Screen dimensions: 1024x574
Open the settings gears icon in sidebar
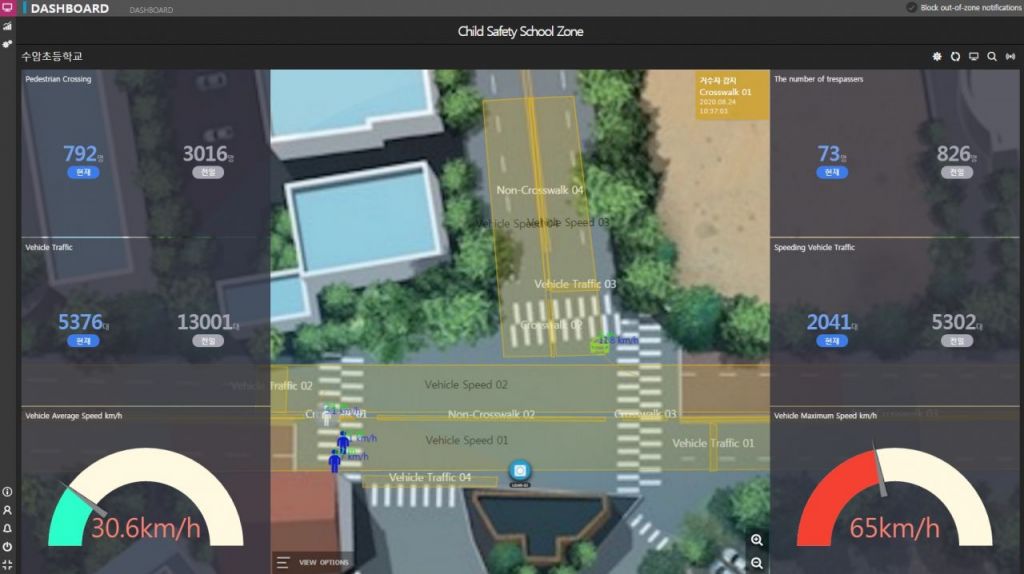[x=7, y=44]
